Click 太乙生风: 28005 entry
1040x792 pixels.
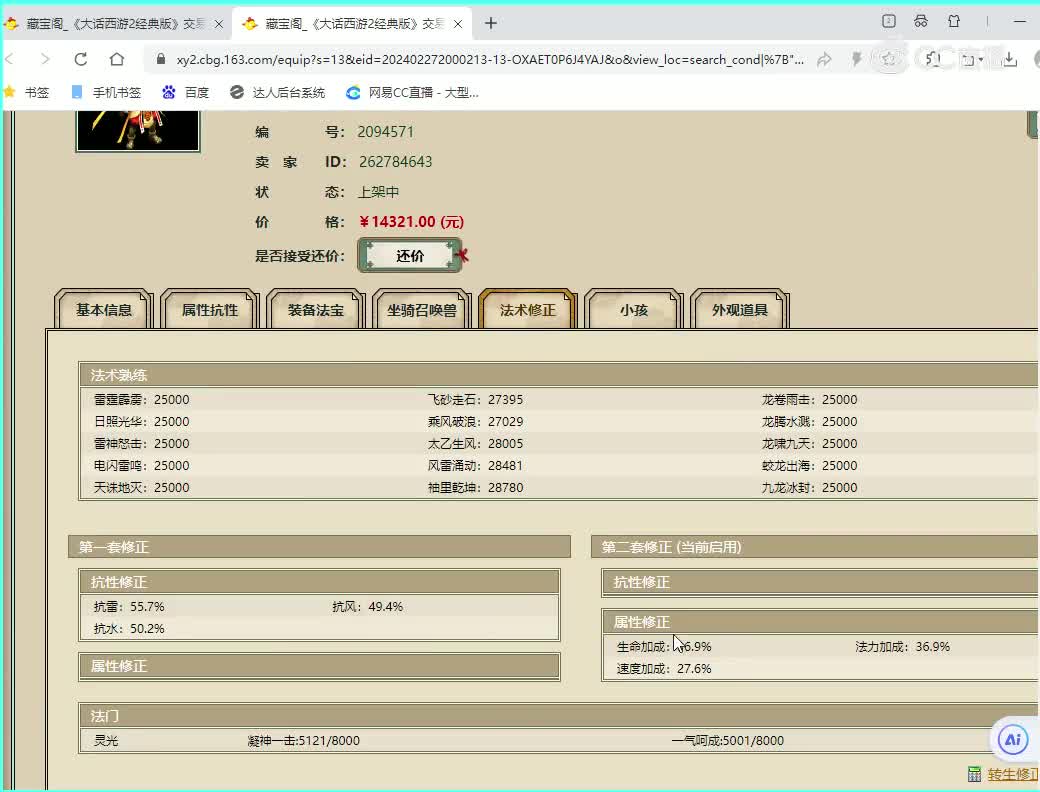coord(476,443)
